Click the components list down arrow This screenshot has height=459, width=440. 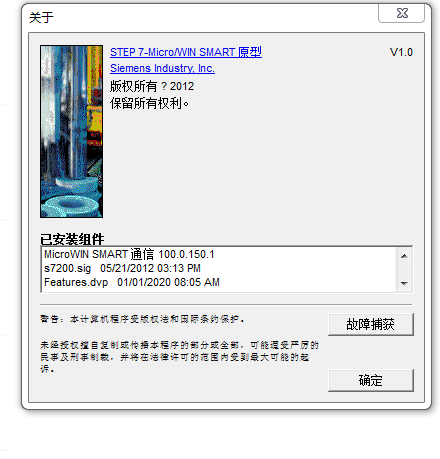coord(404,283)
